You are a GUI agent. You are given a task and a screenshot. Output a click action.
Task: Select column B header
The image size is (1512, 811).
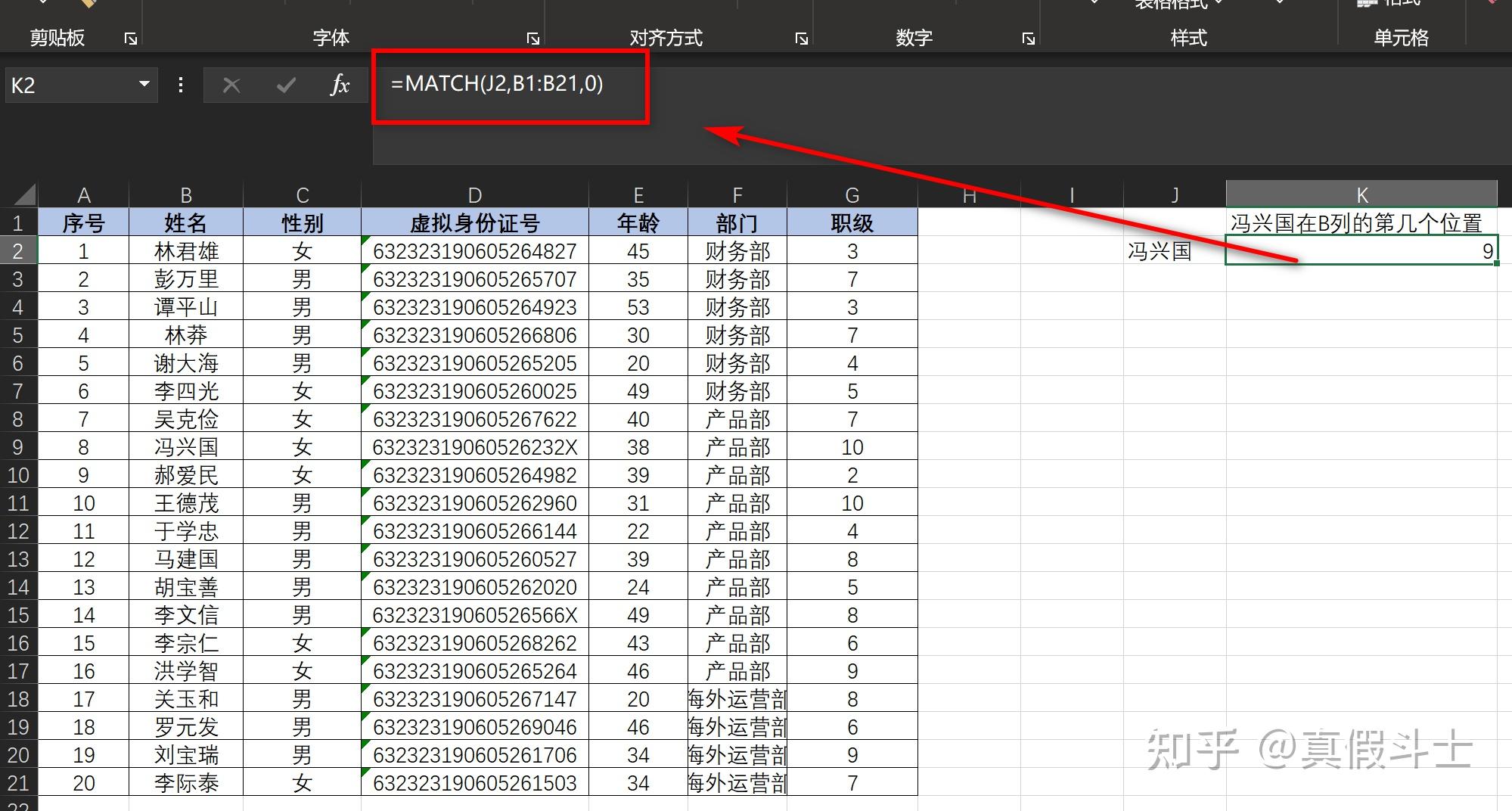[186, 195]
